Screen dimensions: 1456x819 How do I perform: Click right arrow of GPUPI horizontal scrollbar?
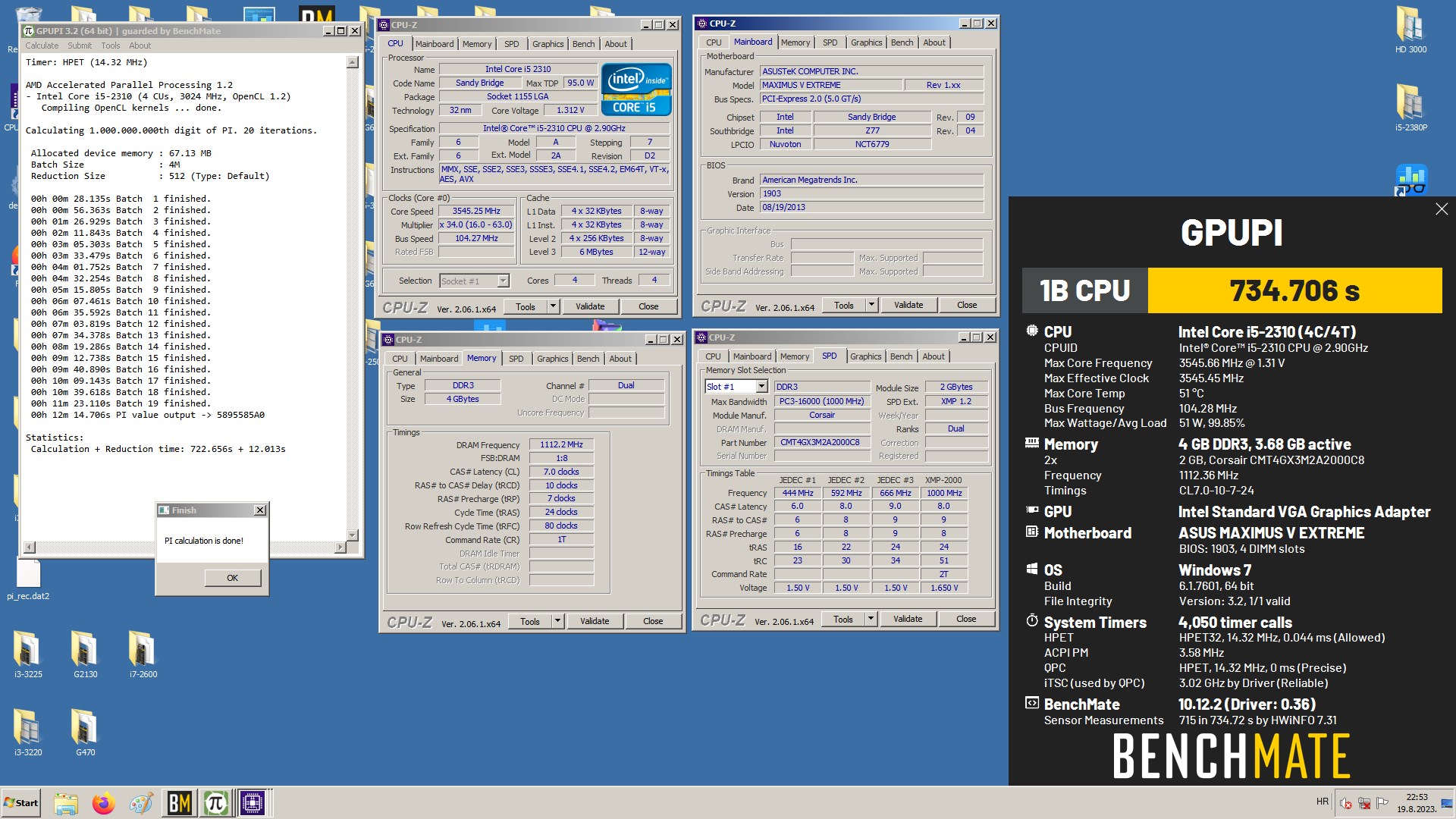(340, 547)
